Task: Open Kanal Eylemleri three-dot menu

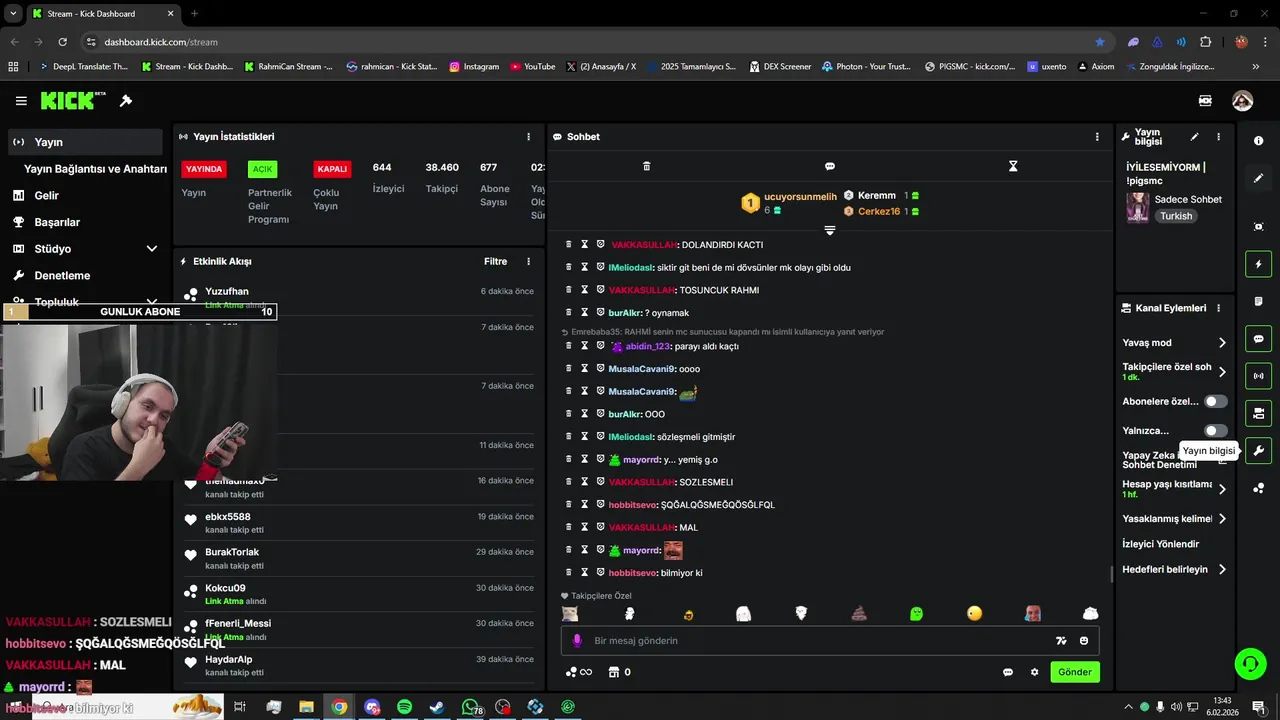Action: point(1218,308)
